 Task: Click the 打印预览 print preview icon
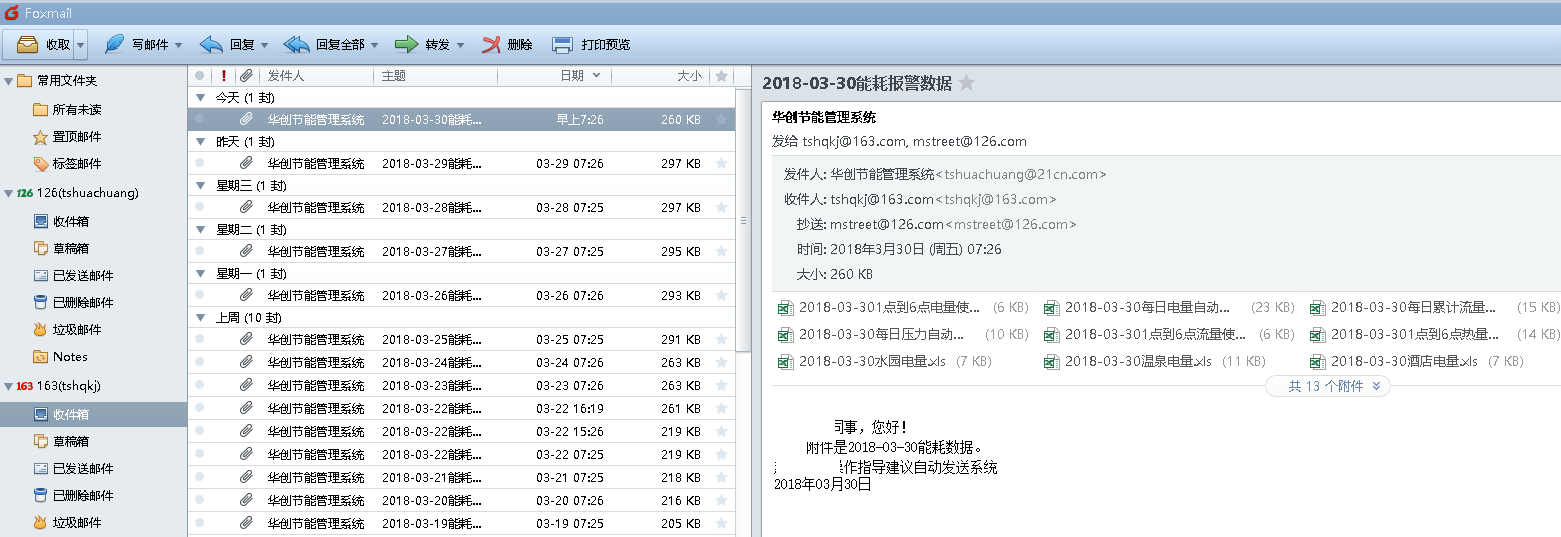(563, 45)
